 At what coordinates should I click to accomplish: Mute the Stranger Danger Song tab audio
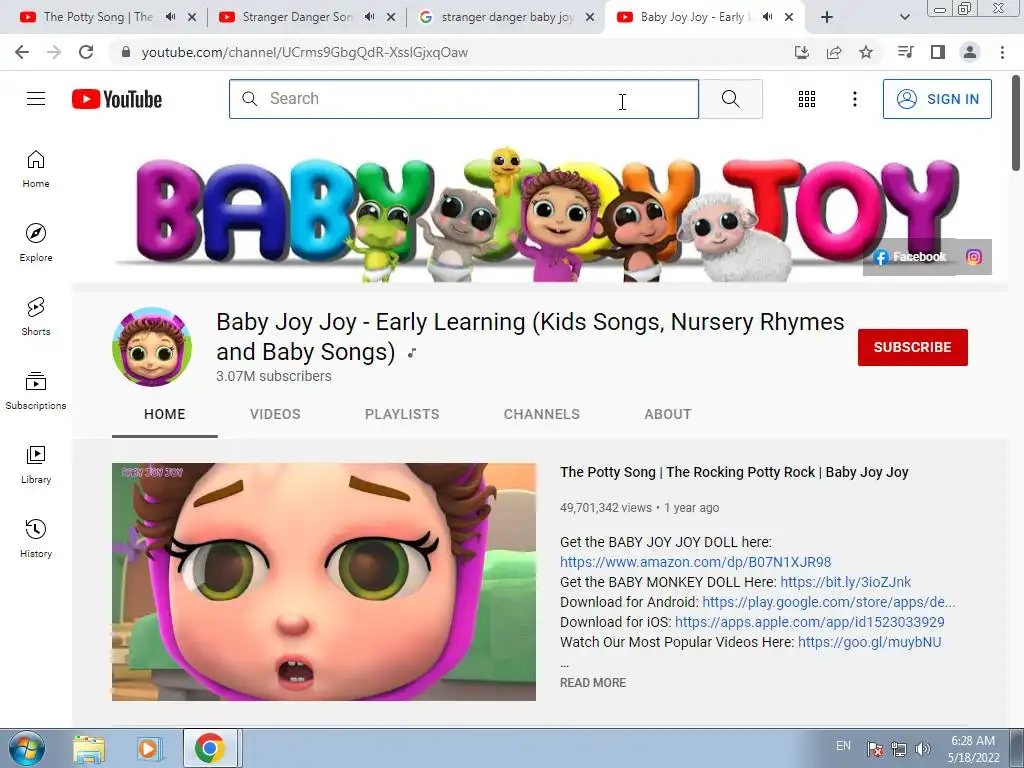[370, 17]
